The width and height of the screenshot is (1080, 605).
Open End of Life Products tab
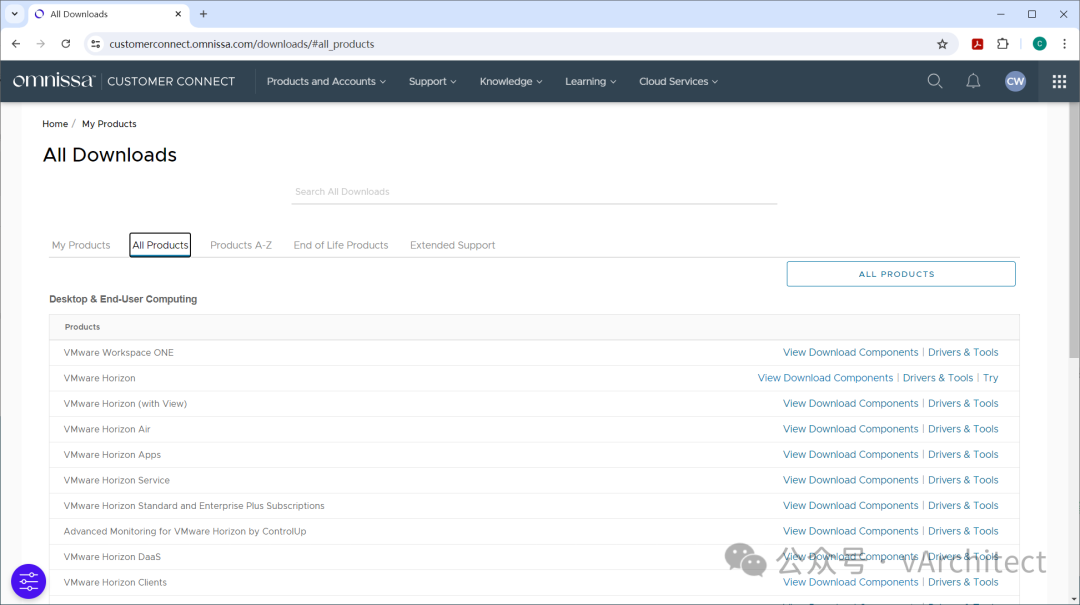(341, 245)
